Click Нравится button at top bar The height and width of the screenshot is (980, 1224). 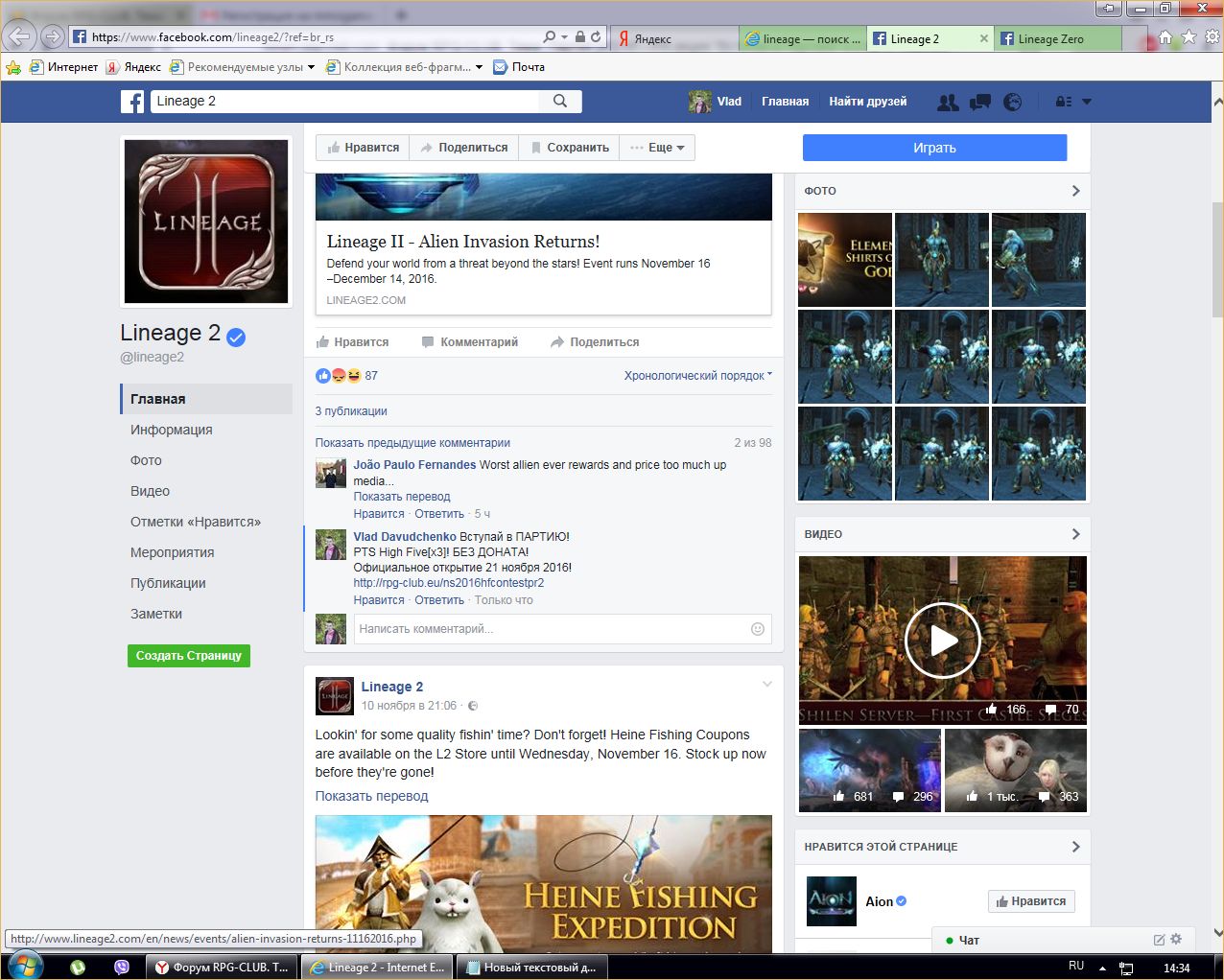363,148
